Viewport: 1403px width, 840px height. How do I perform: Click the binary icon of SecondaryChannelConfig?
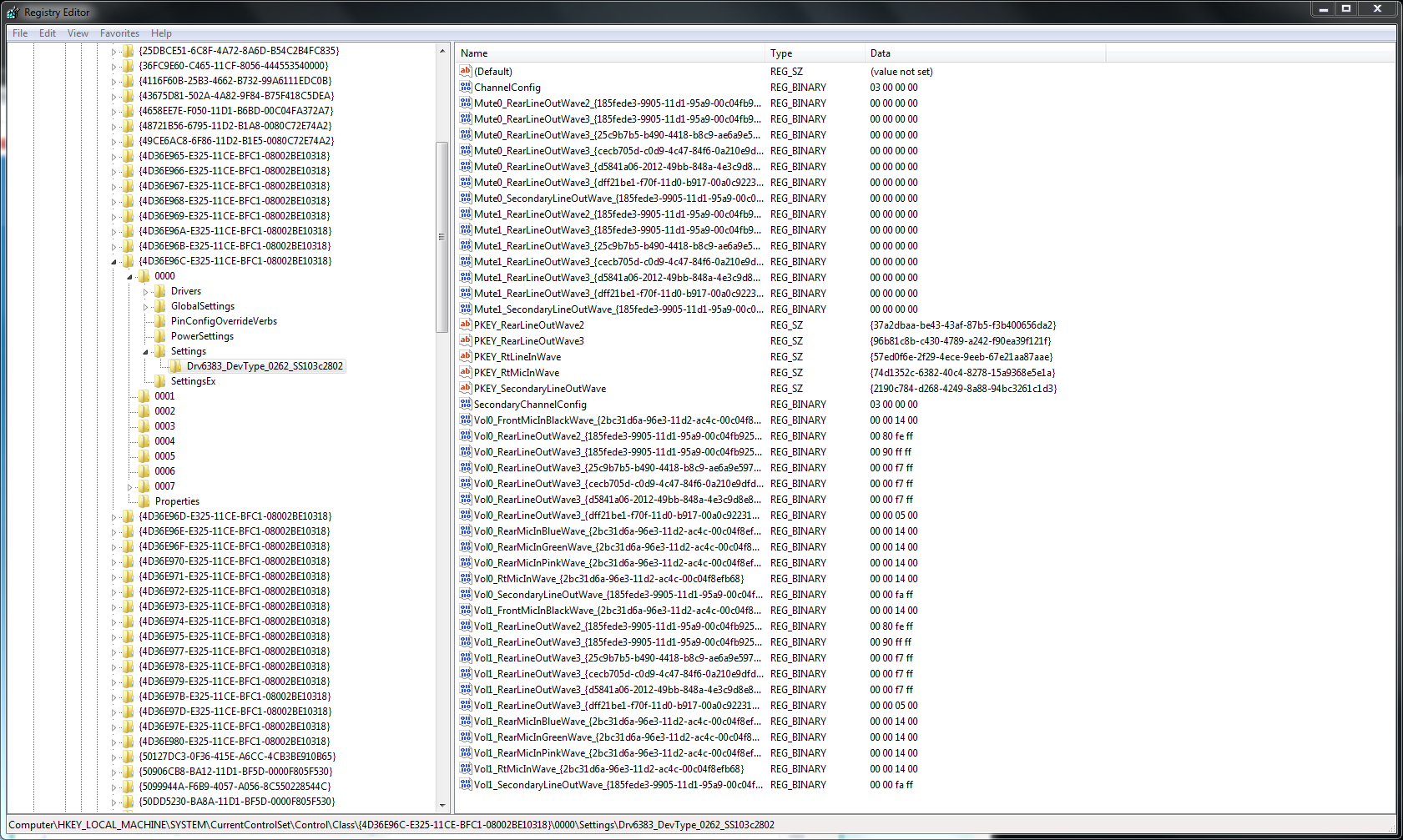click(466, 405)
